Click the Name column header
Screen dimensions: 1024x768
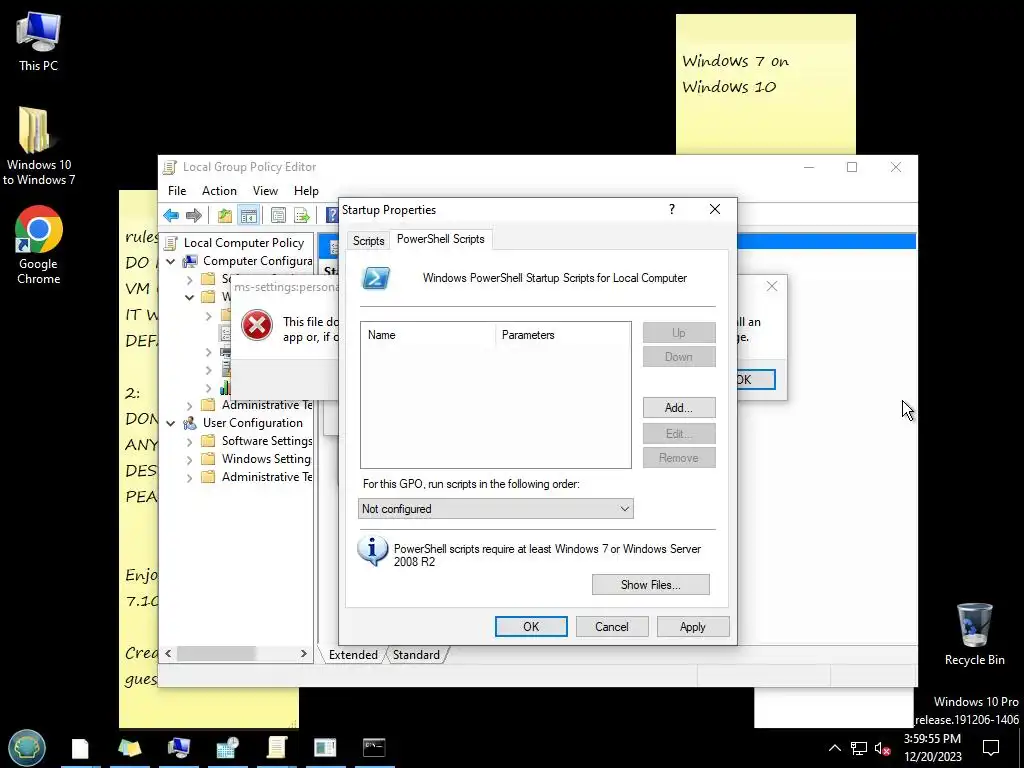click(x=428, y=335)
